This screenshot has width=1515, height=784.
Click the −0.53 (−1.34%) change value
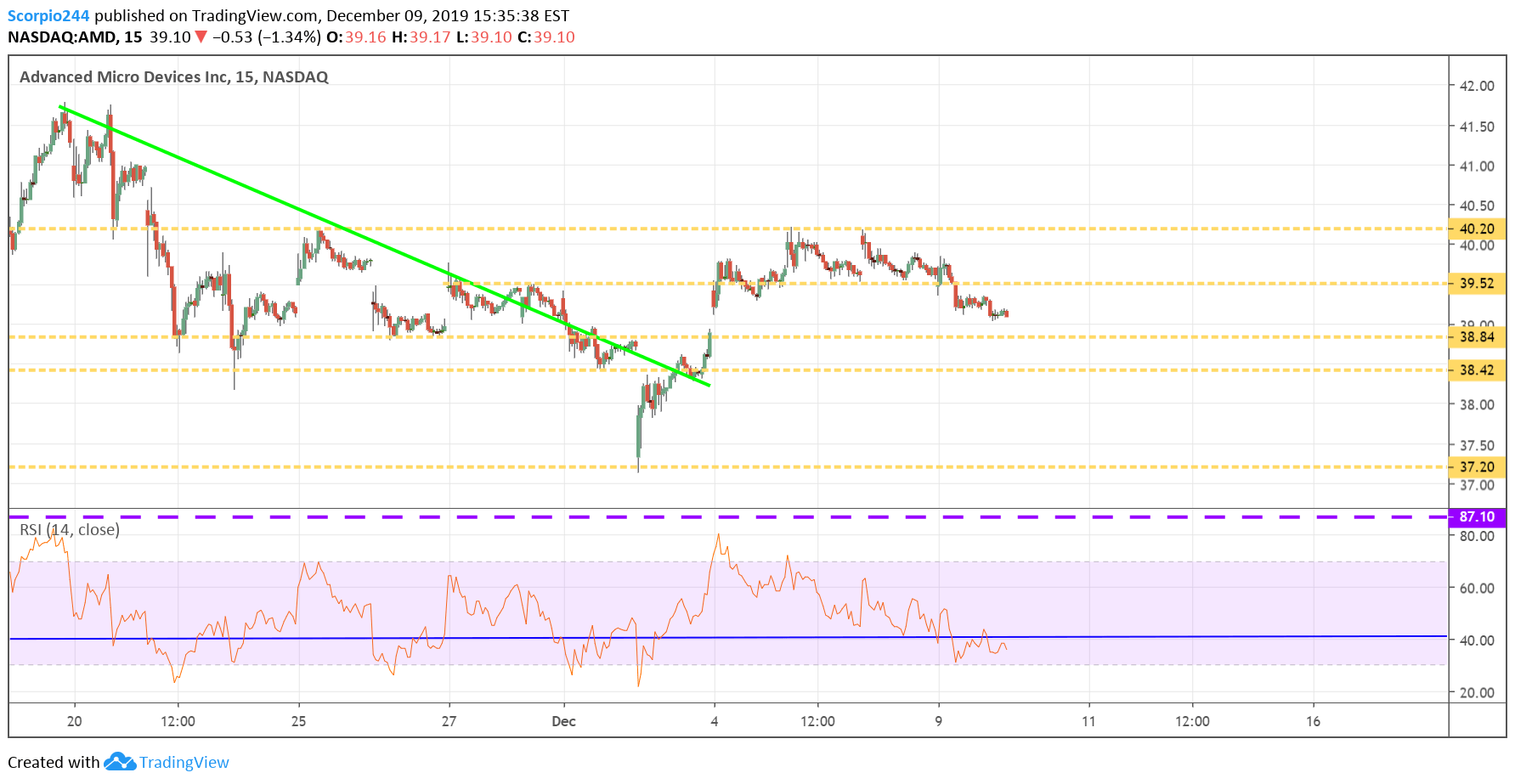click(x=267, y=37)
